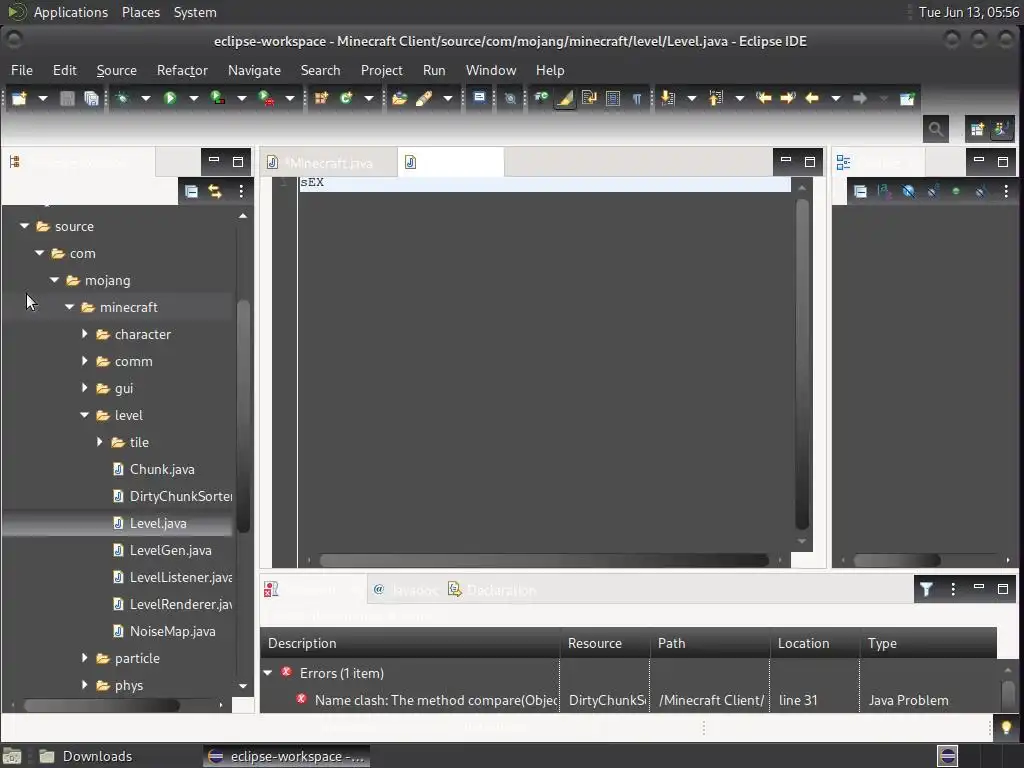The image size is (1024, 768).
Task: Toggle Hide Non-Public Members green dot
Action: point(956,191)
